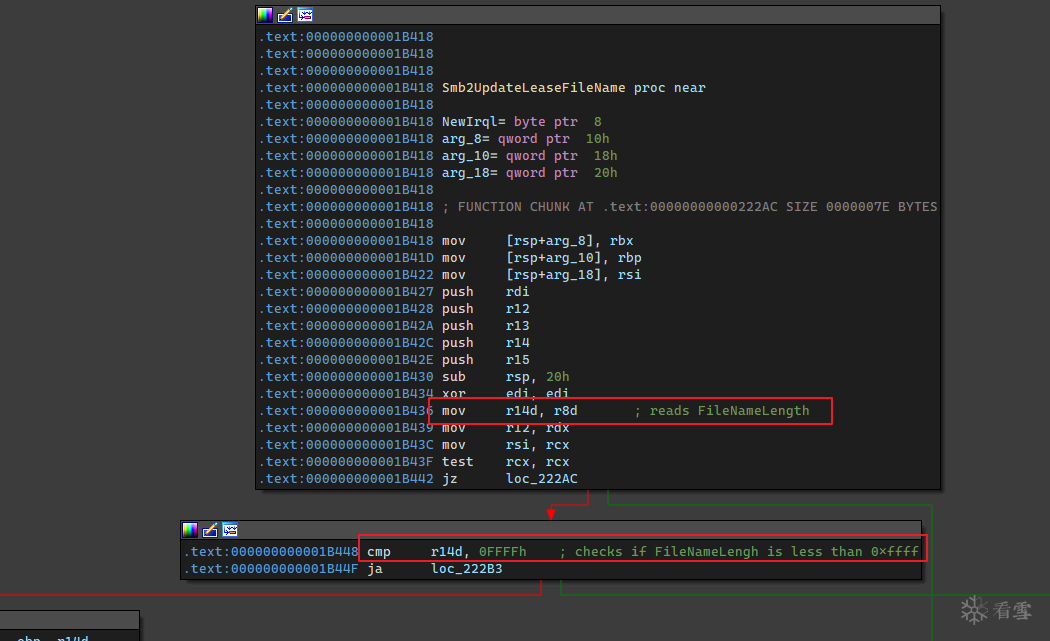Select the push r15 instruction
1050x641 pixels.
[x=485, y=360]
